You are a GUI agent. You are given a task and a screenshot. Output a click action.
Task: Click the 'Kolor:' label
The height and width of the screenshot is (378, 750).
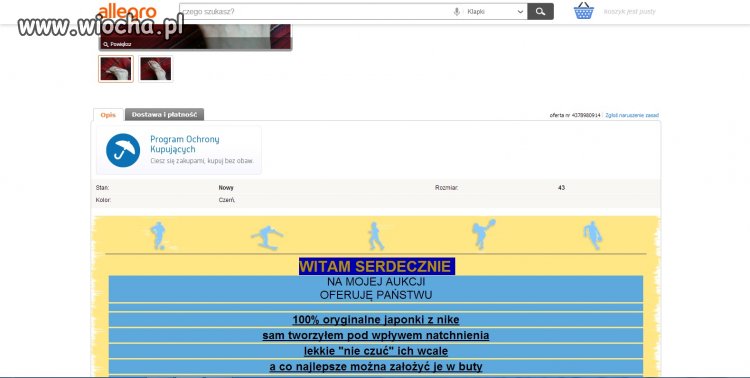coord(103,200)
